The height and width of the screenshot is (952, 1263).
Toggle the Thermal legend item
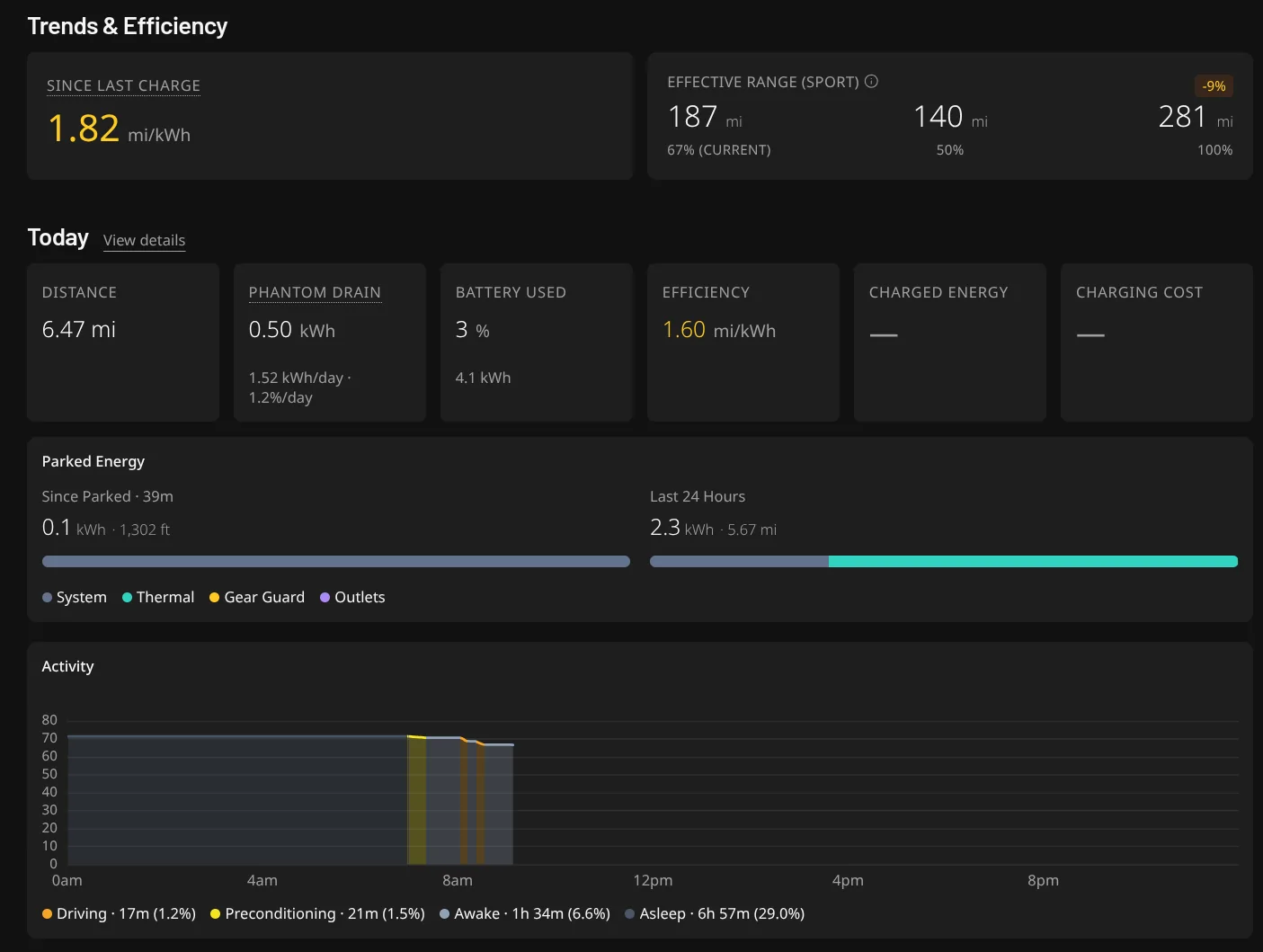tap(158, 598)
